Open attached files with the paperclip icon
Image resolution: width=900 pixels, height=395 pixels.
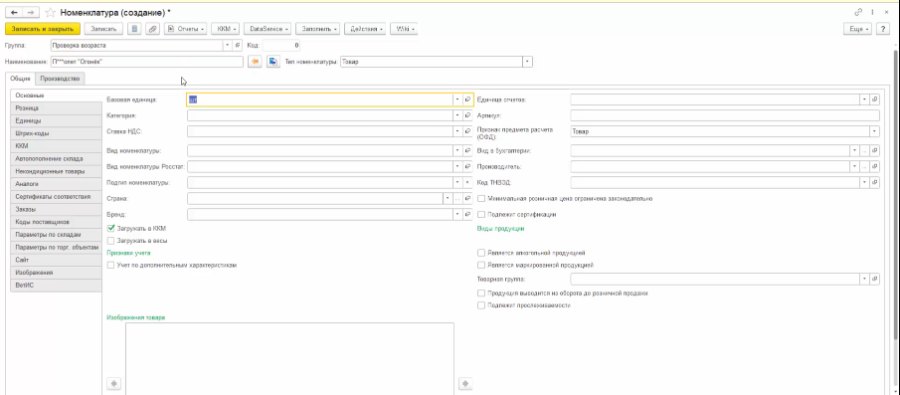152,29
